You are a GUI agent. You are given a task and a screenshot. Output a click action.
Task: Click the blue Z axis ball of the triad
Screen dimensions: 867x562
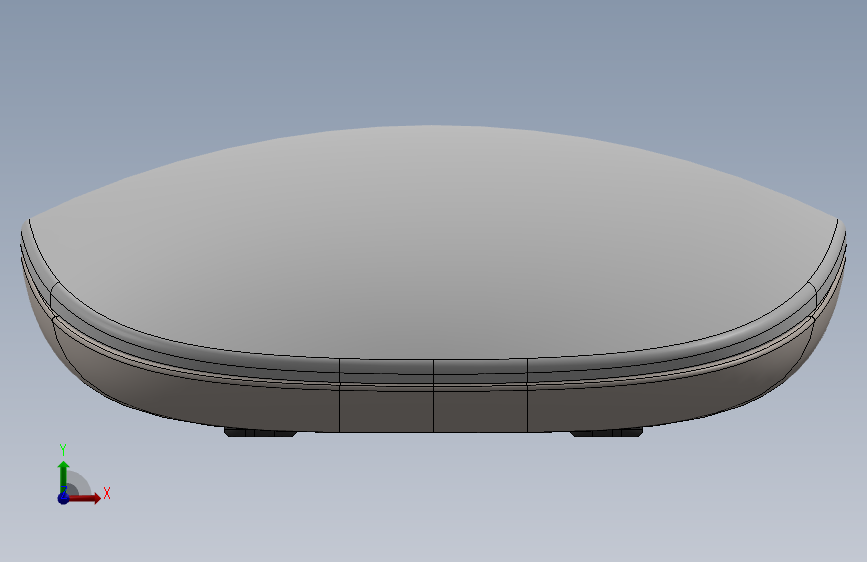pos(63,498)
